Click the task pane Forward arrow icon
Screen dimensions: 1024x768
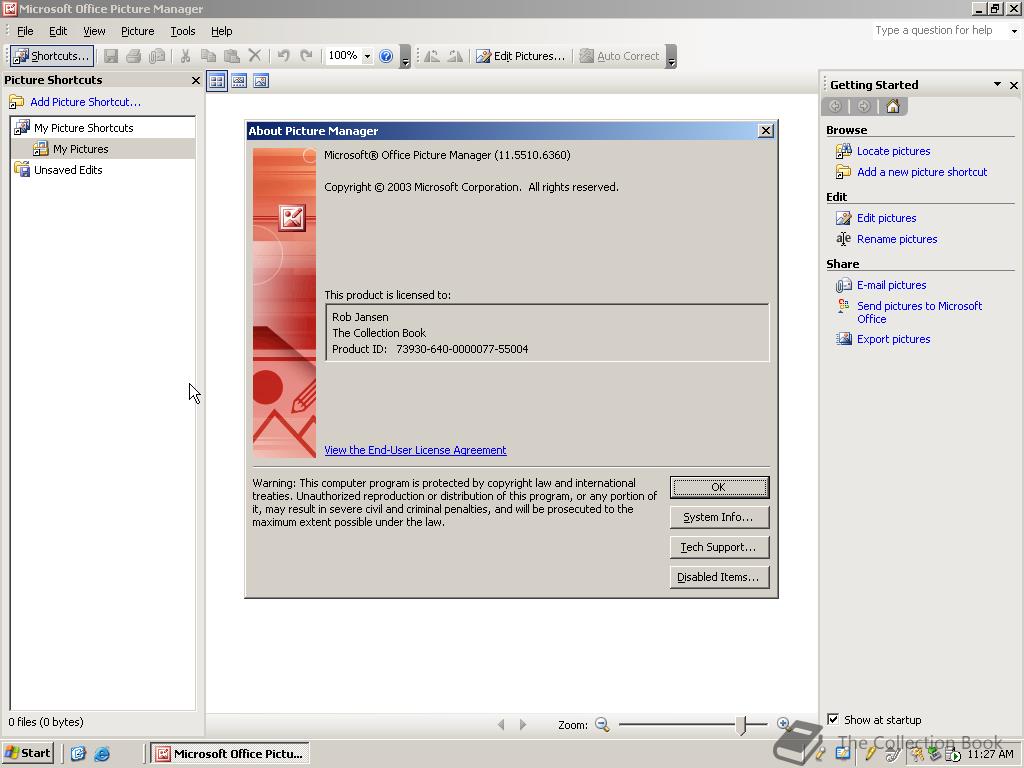pyautogui.click(x=863, y=106)
